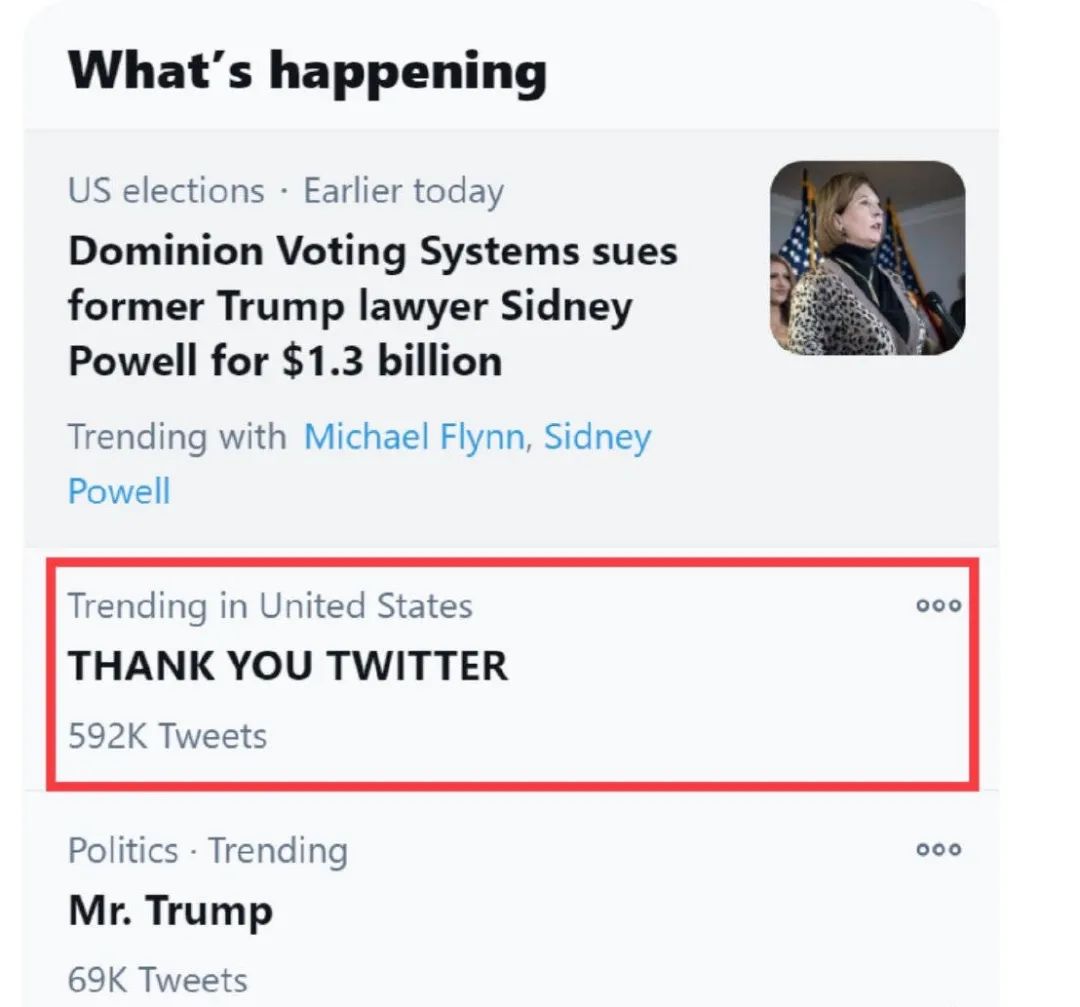Viewport: 1080px width, 1007px height.
Task: Click the Trending in United States label
Action: pos(270,606)
